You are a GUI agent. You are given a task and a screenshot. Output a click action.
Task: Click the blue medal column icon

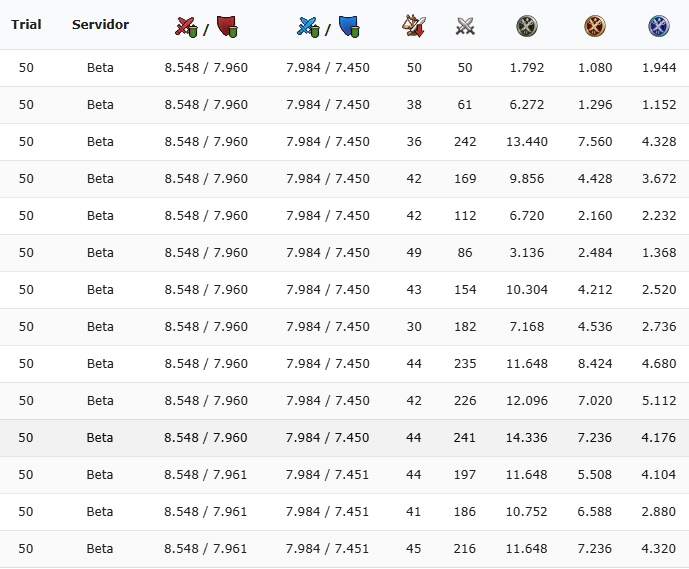pyautogui.click(x=659, y=26)
